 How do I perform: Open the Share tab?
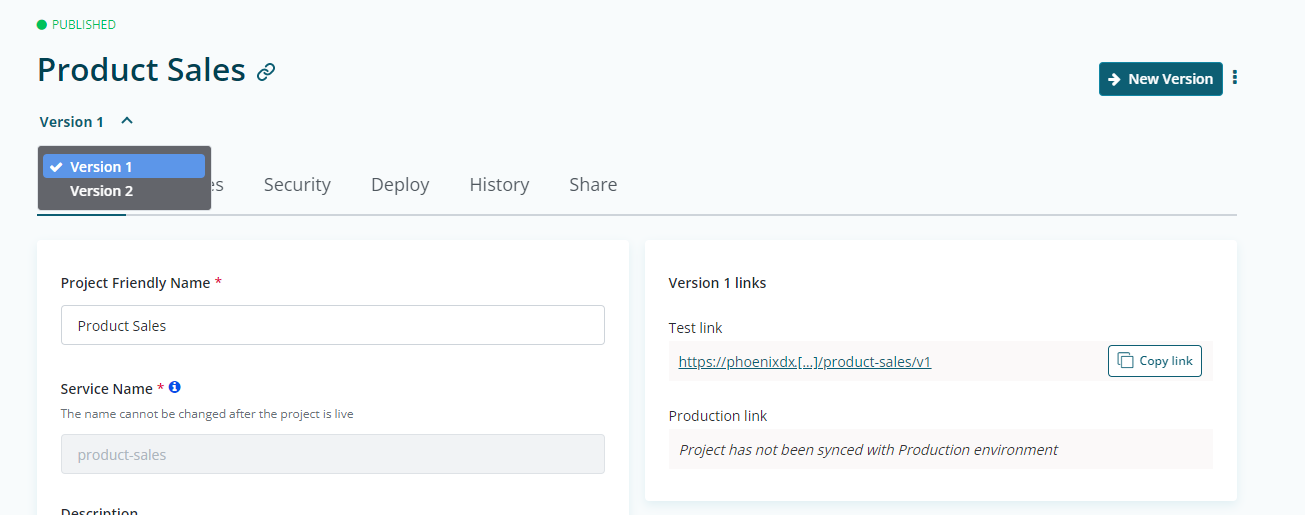point(593,185)
